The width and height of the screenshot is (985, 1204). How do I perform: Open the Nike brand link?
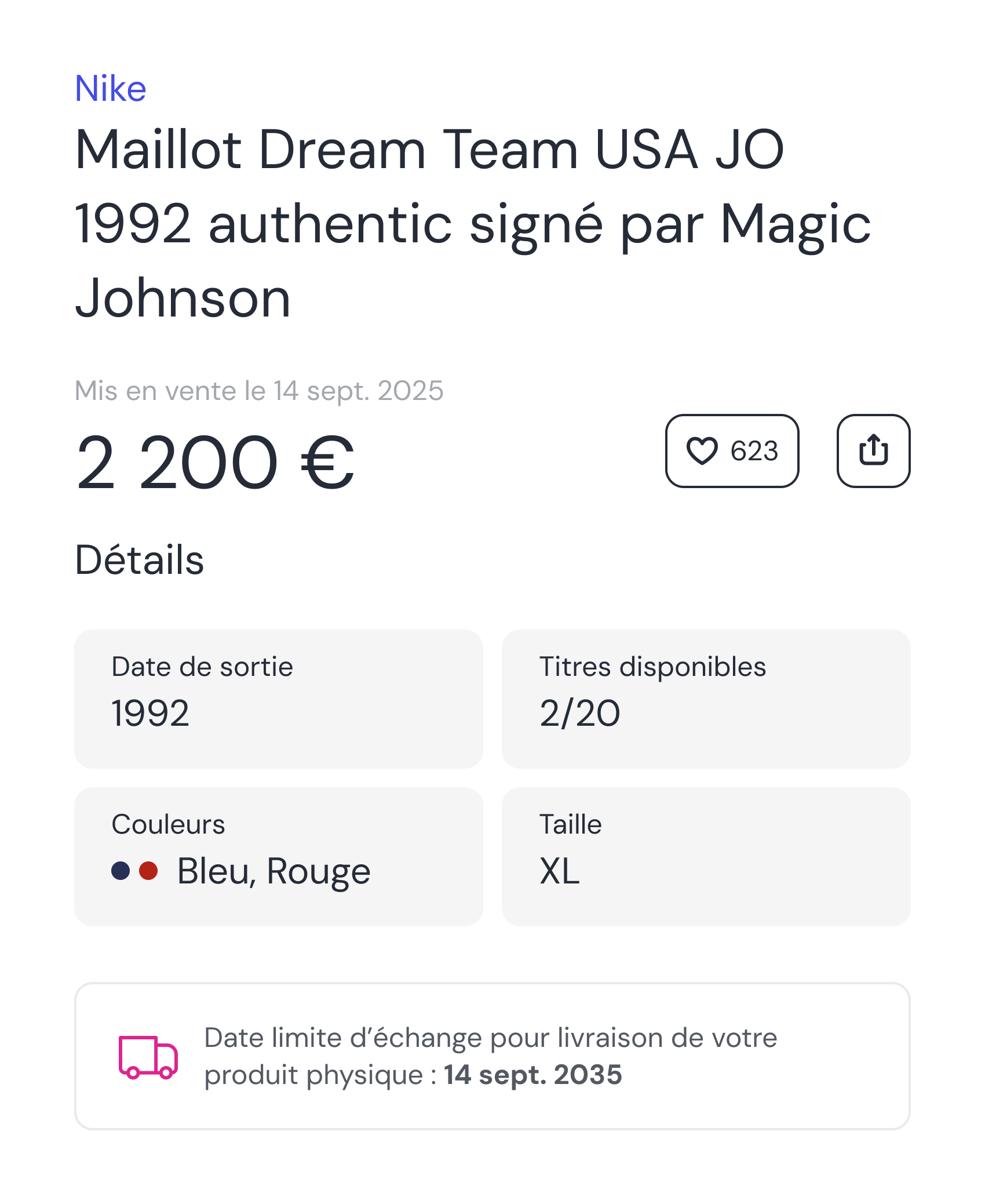tap(111, 89)
